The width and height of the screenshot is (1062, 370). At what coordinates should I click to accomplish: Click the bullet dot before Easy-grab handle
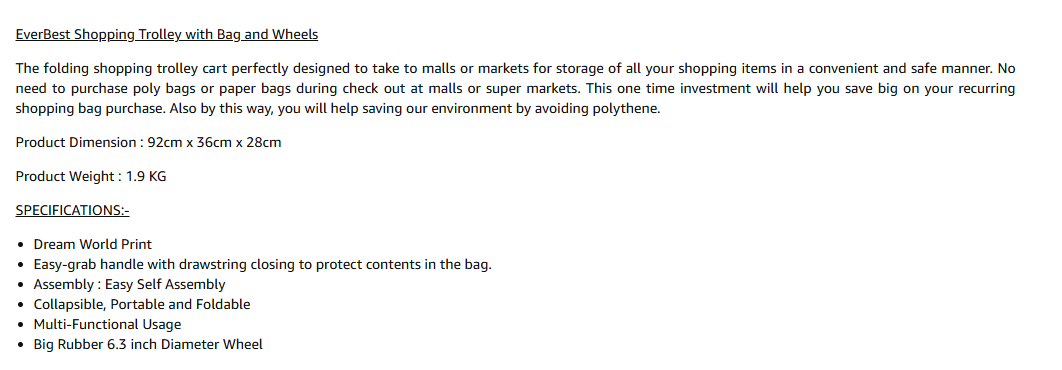pos(22,265)
